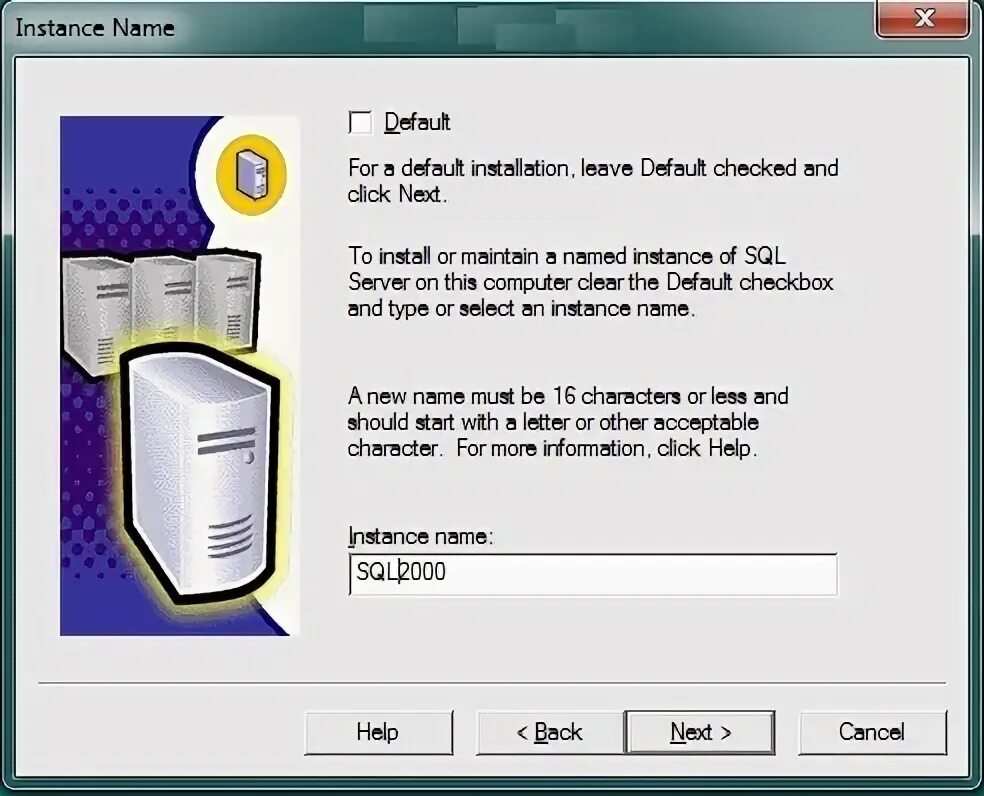This screenshot has width=984, height=796.
Task: Cancel the instance name setup
Action: 872,732
